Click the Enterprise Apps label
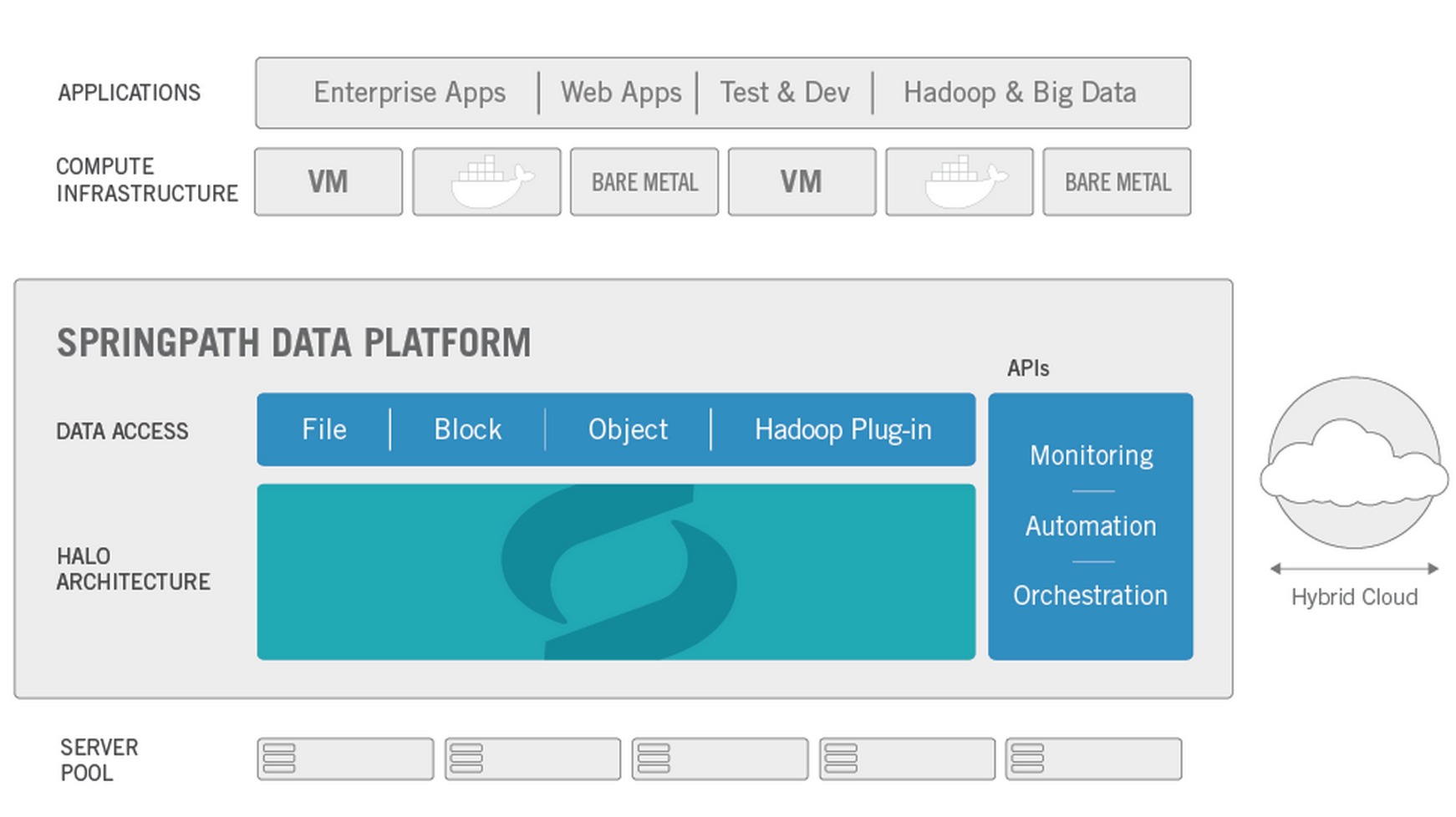This screenshot has height=817, width=1456. [410, 93]
